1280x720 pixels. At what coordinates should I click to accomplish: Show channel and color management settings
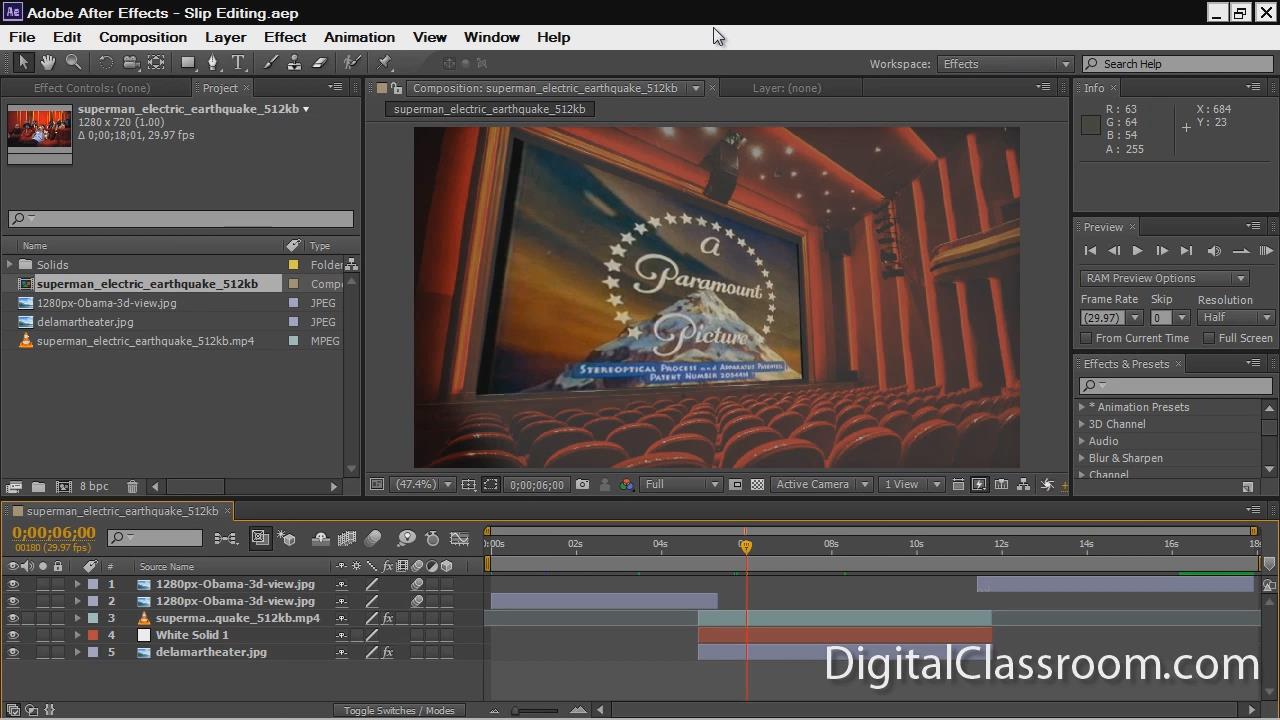[626, 485]
